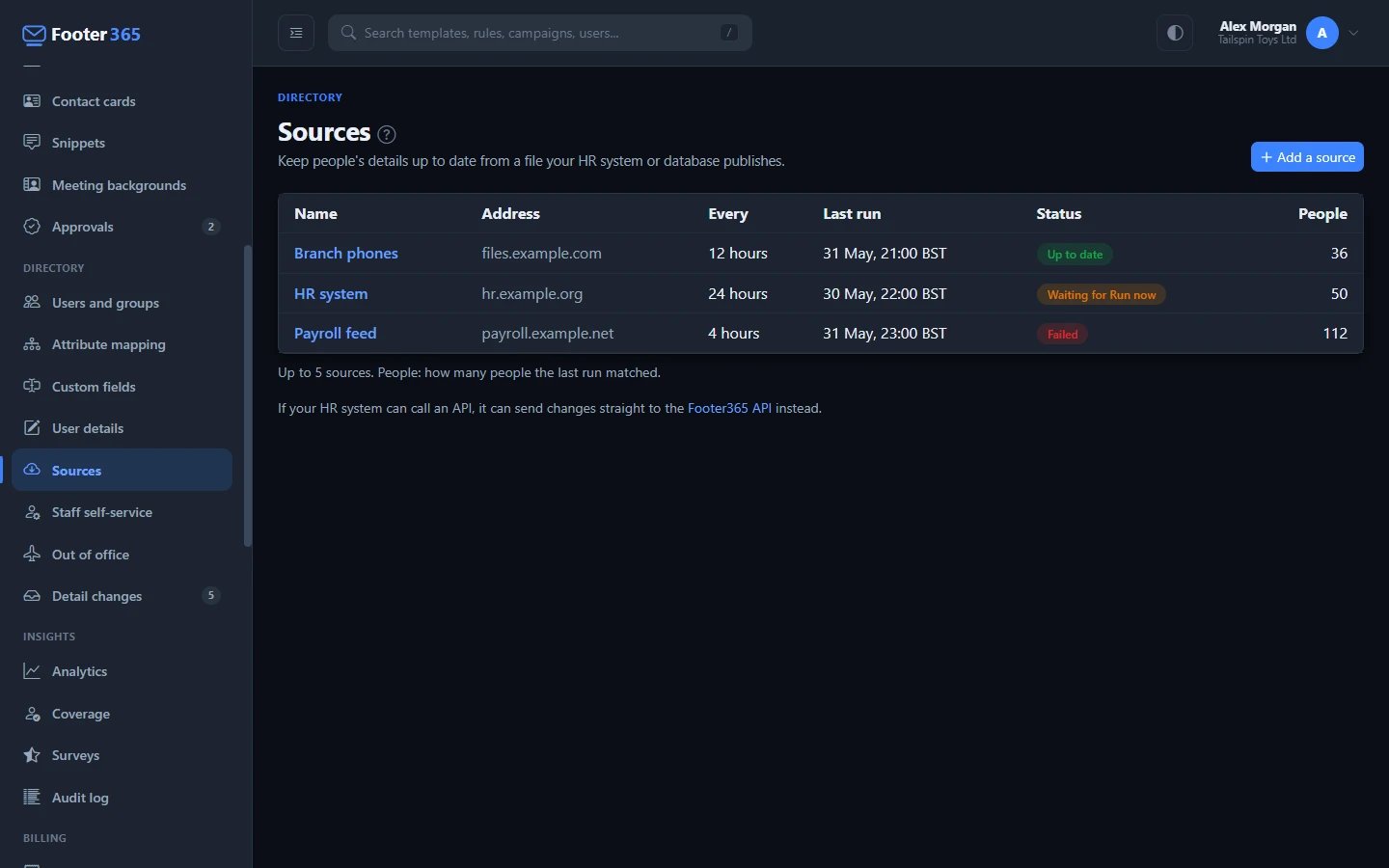
Task: Focus the search templates input field
Action: point(540,33)
